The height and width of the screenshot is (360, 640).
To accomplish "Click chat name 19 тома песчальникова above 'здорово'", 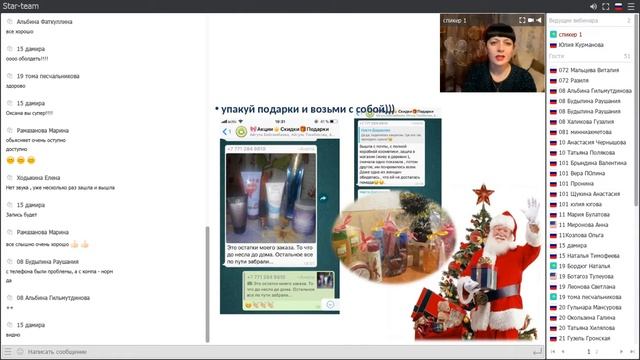I will click(48, 76).
